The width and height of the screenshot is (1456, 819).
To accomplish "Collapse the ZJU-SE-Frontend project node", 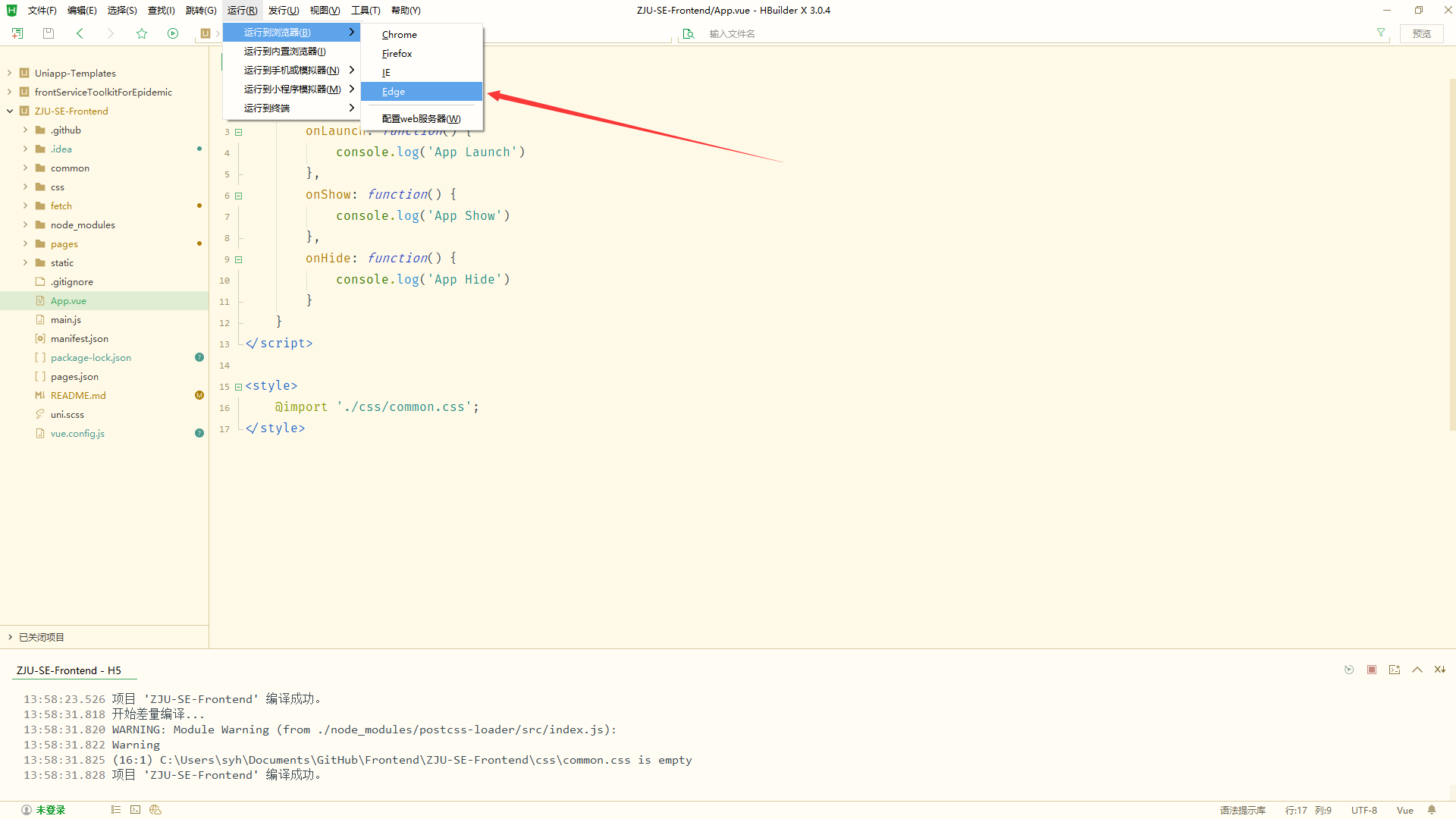I will pyautogui.click(x=10, y=111).
